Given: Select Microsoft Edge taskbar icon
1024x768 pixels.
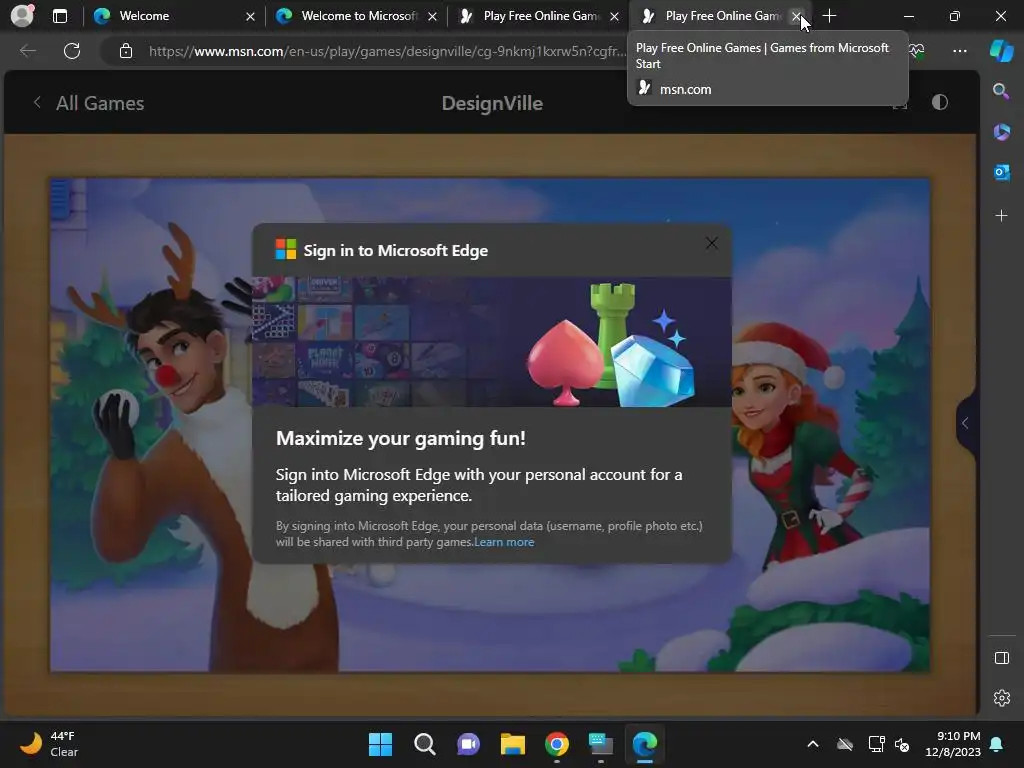Looking at the screenshot, I should pos(645,744).
